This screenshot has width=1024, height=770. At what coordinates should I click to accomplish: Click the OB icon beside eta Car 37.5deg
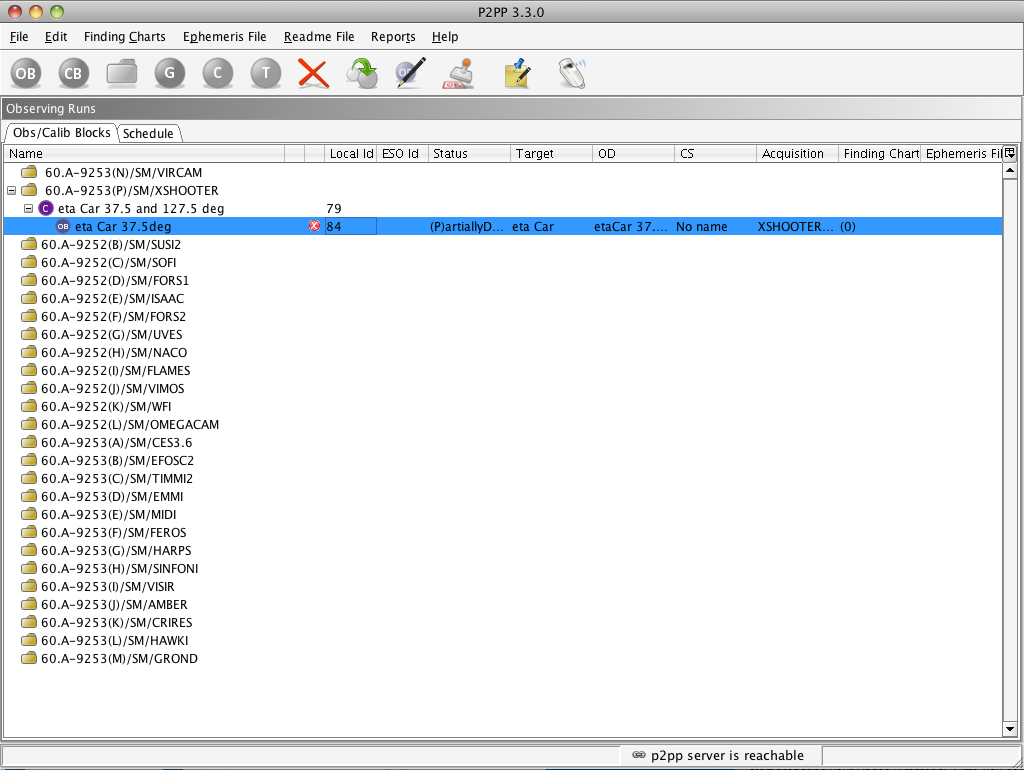63,227
